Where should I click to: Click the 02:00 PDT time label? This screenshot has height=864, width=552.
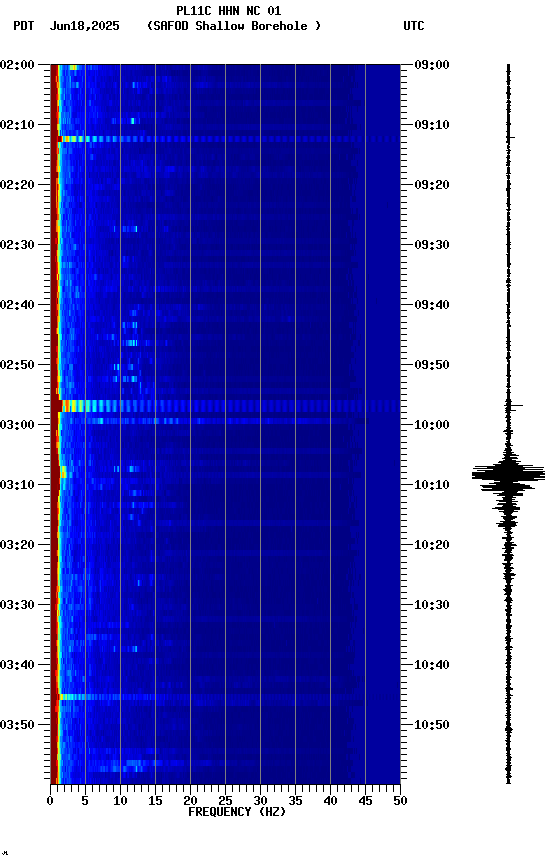[x=17, y=64]
